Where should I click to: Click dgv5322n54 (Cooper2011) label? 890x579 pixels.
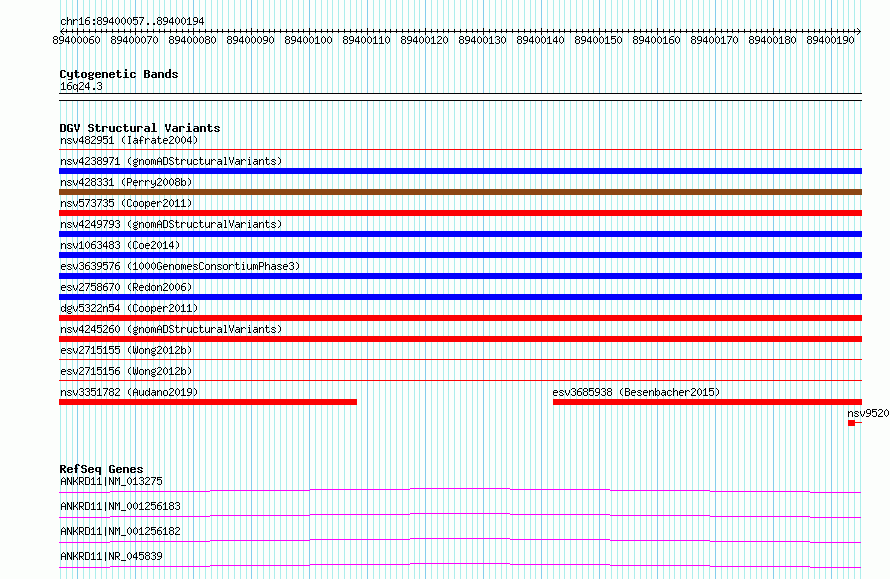pos(129,308)
